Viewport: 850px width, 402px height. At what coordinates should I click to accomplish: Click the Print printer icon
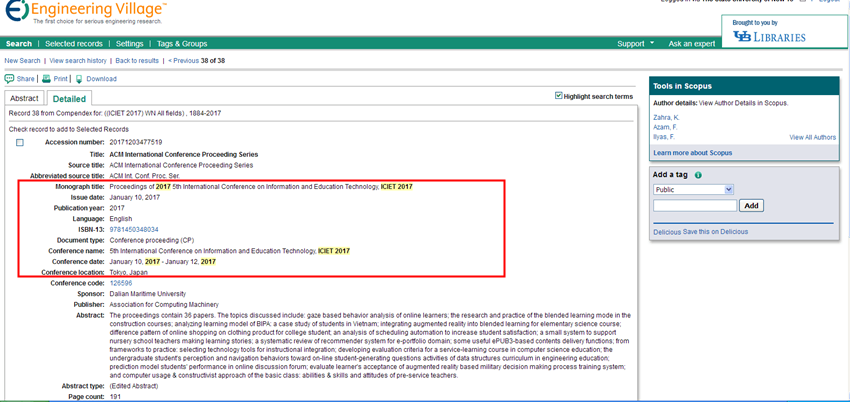click(47, 79)
